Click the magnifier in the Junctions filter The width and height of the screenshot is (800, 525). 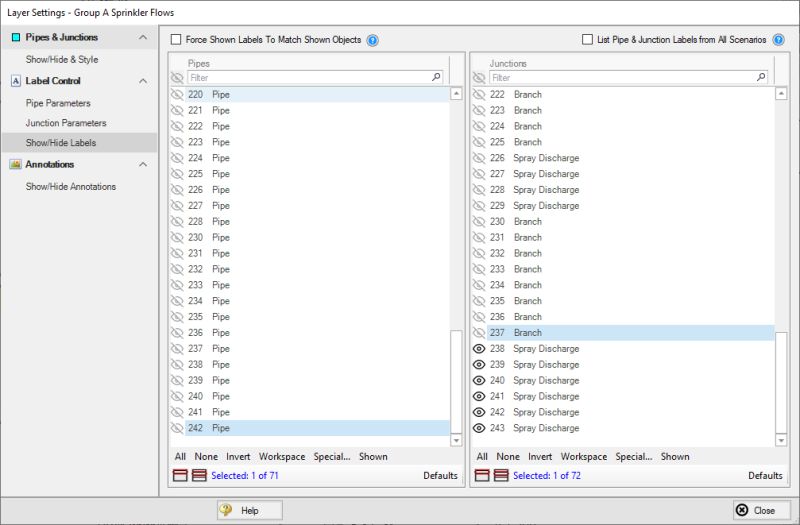[761, 77]
